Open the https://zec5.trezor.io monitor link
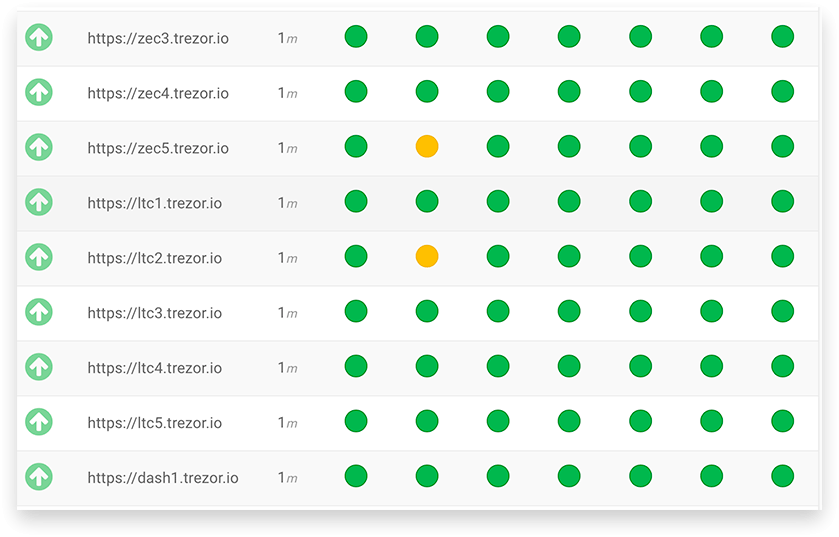The height and width of the screenshot is (537, 839). (158, 148)
